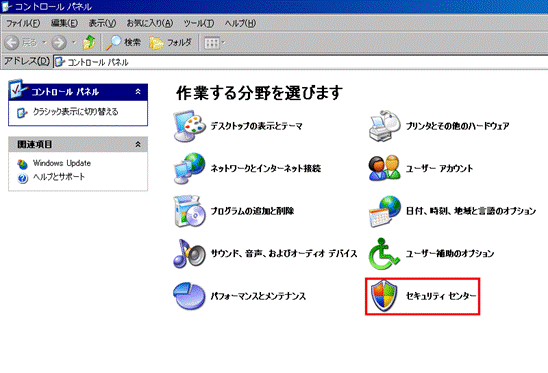Click the Forward arrow toolbar button

click(x=59, y=43)
